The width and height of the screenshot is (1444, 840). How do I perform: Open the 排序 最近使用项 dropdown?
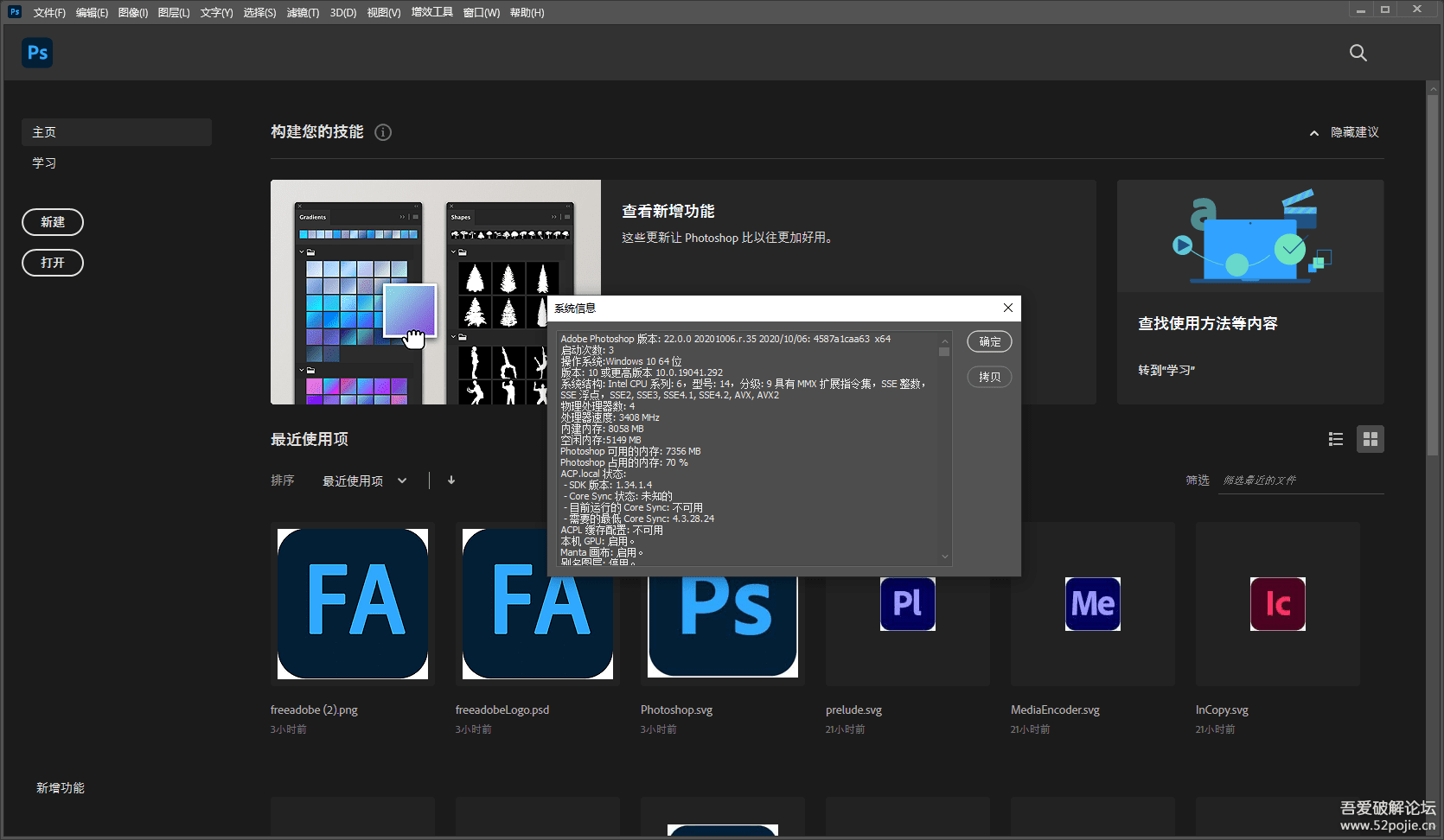(365, 480)
